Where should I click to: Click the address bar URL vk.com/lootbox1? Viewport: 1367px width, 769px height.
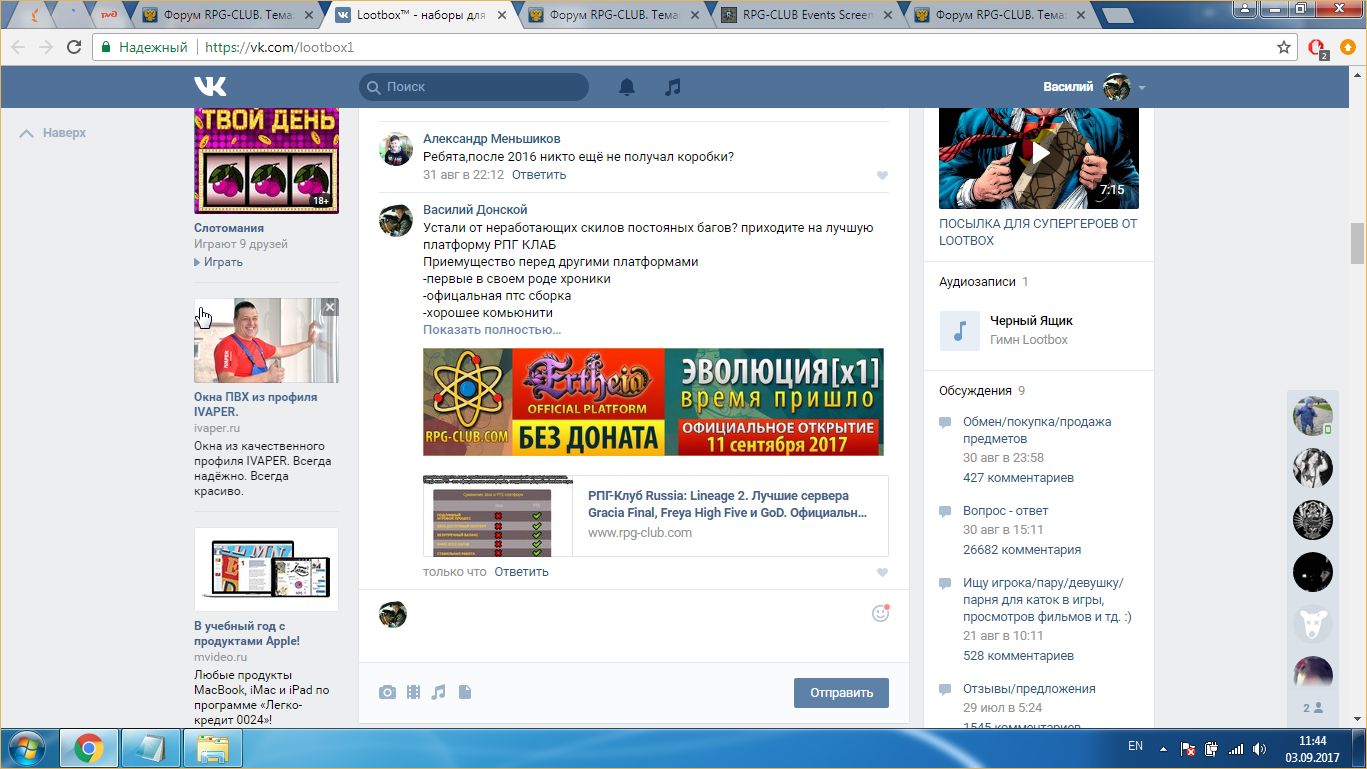tap(279, 47)
